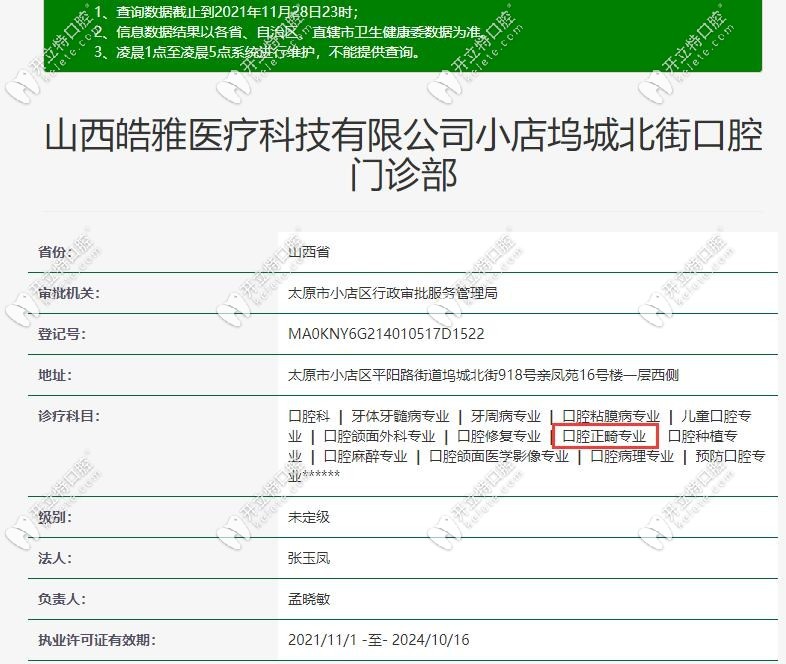The image size is (786, 664).
Task: Click 口腔颌面医学影像专业 subject
Action: [x=499, y=456]
